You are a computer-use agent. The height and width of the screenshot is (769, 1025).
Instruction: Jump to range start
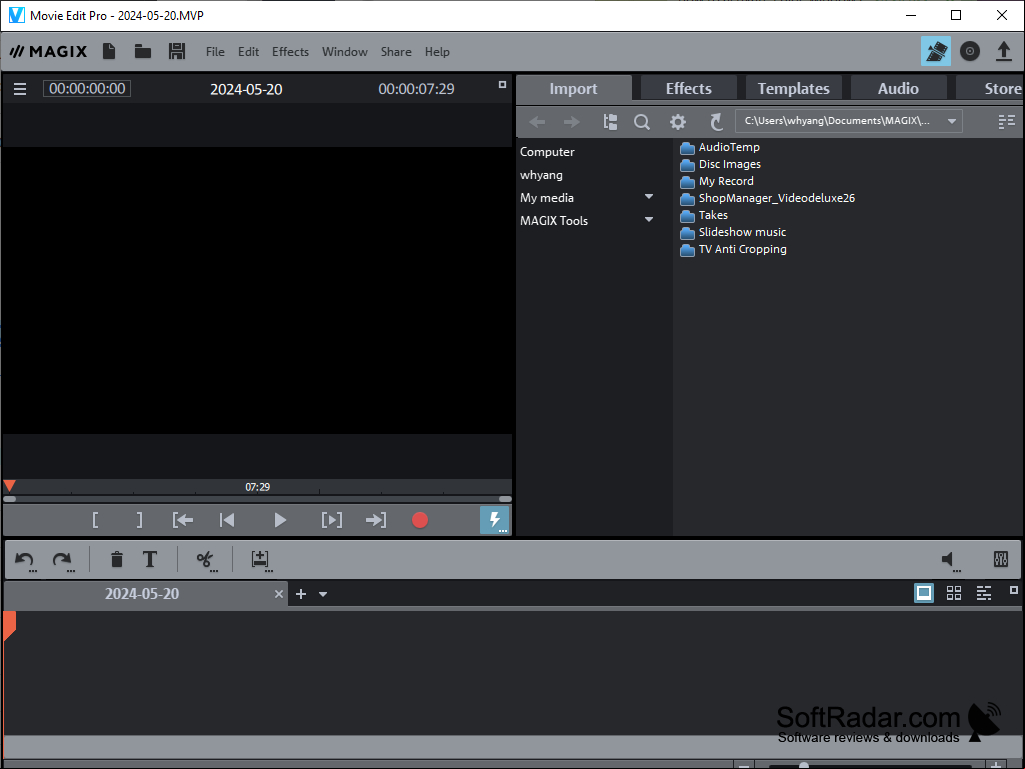[x=182, y=520]
